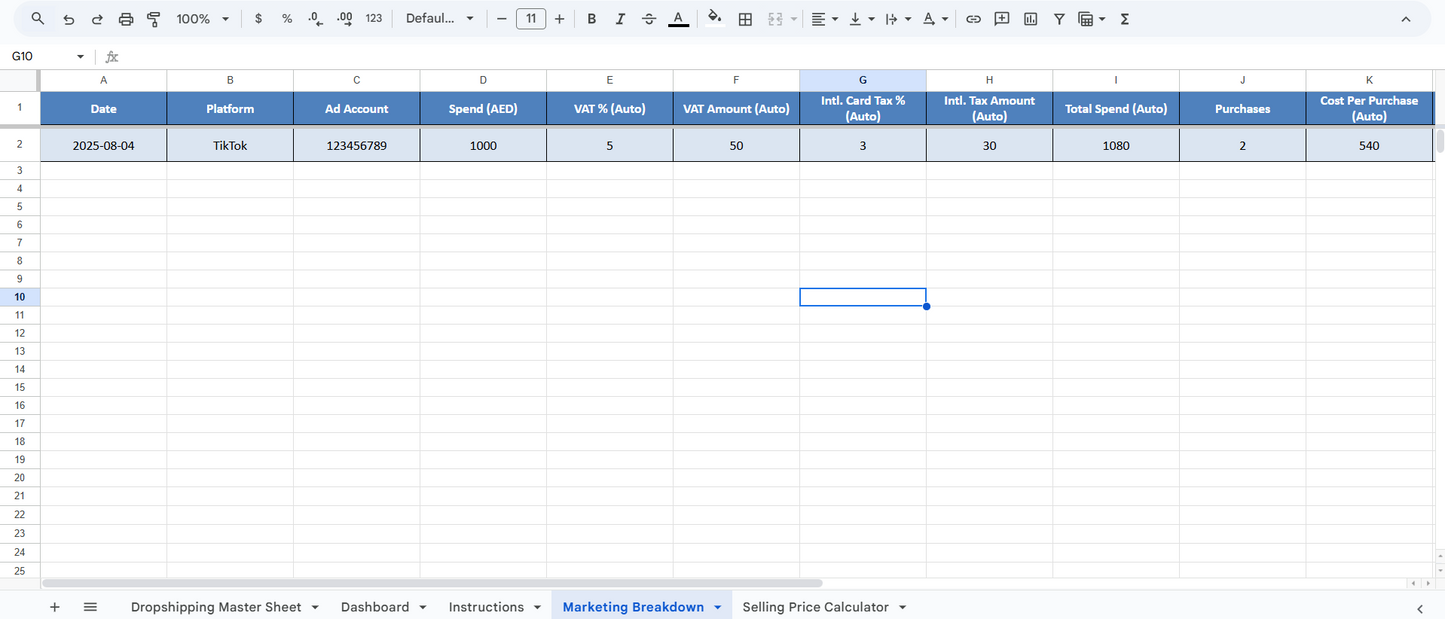1445x619 pixels.
Task: Select the Marketing Breakdown tab
Action: (x=633, y=607)
